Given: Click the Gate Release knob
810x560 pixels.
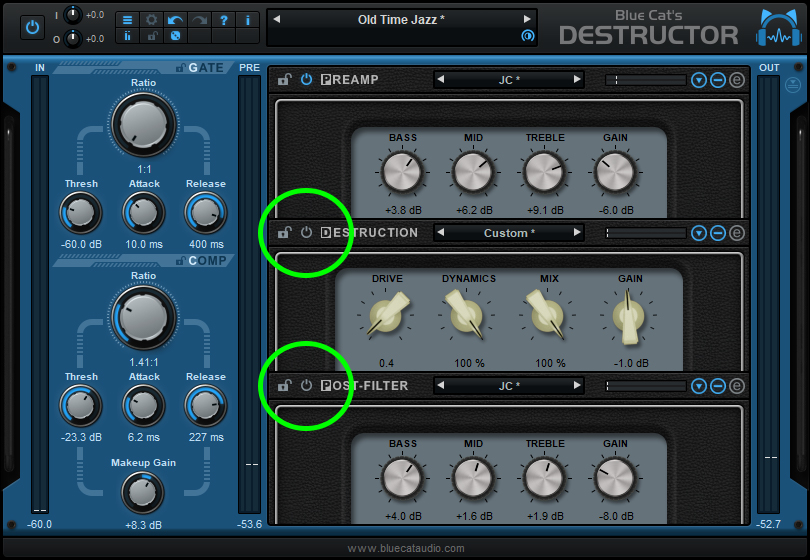Looking at the screenshot, I should (x=206, y=213).
